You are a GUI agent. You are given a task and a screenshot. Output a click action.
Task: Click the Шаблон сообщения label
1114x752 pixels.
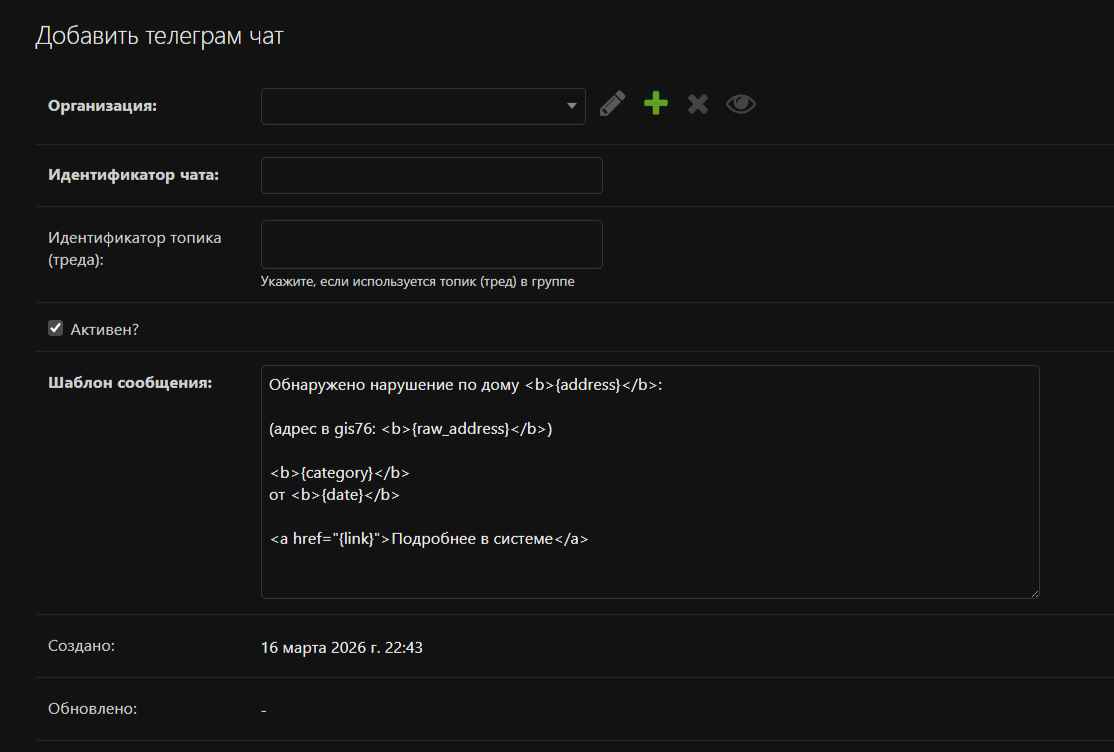[x=130, y=383]
